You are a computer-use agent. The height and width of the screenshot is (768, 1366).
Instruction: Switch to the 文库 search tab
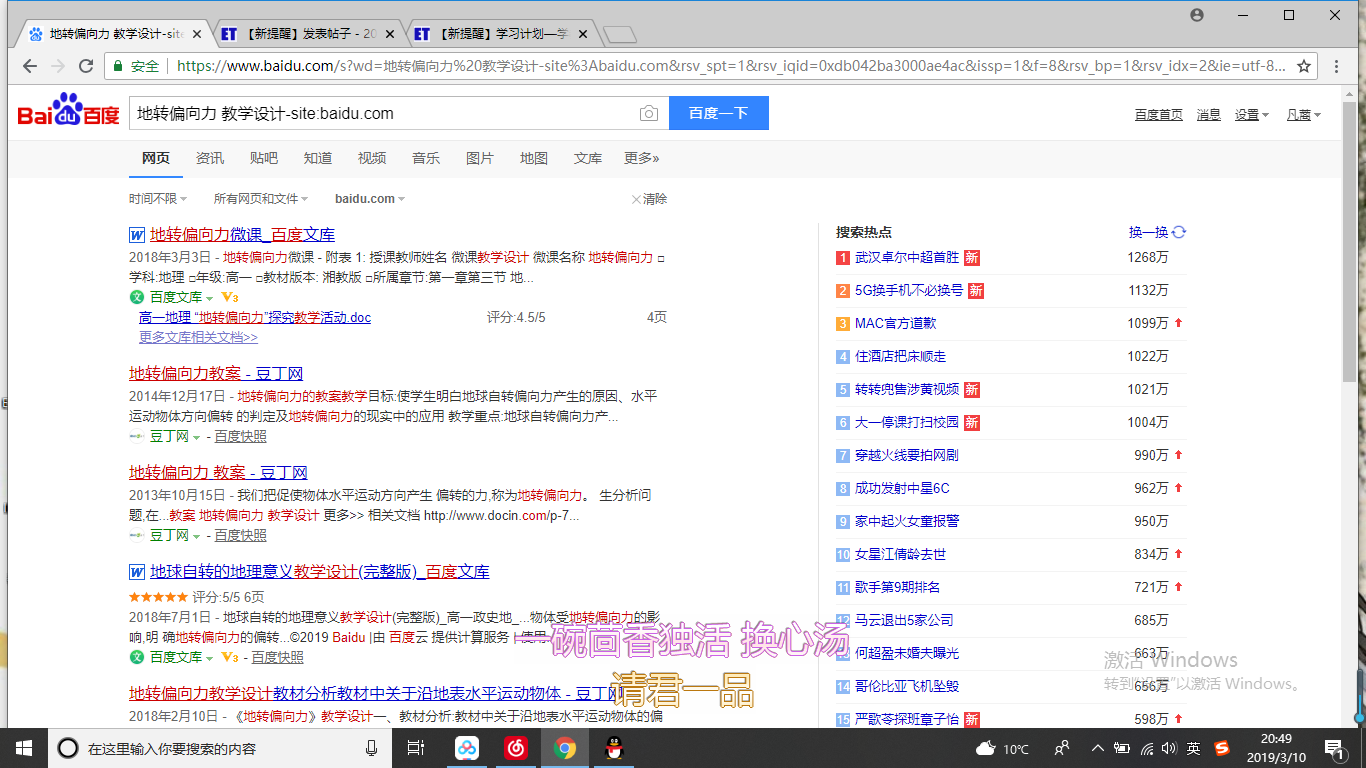(588, 158)
